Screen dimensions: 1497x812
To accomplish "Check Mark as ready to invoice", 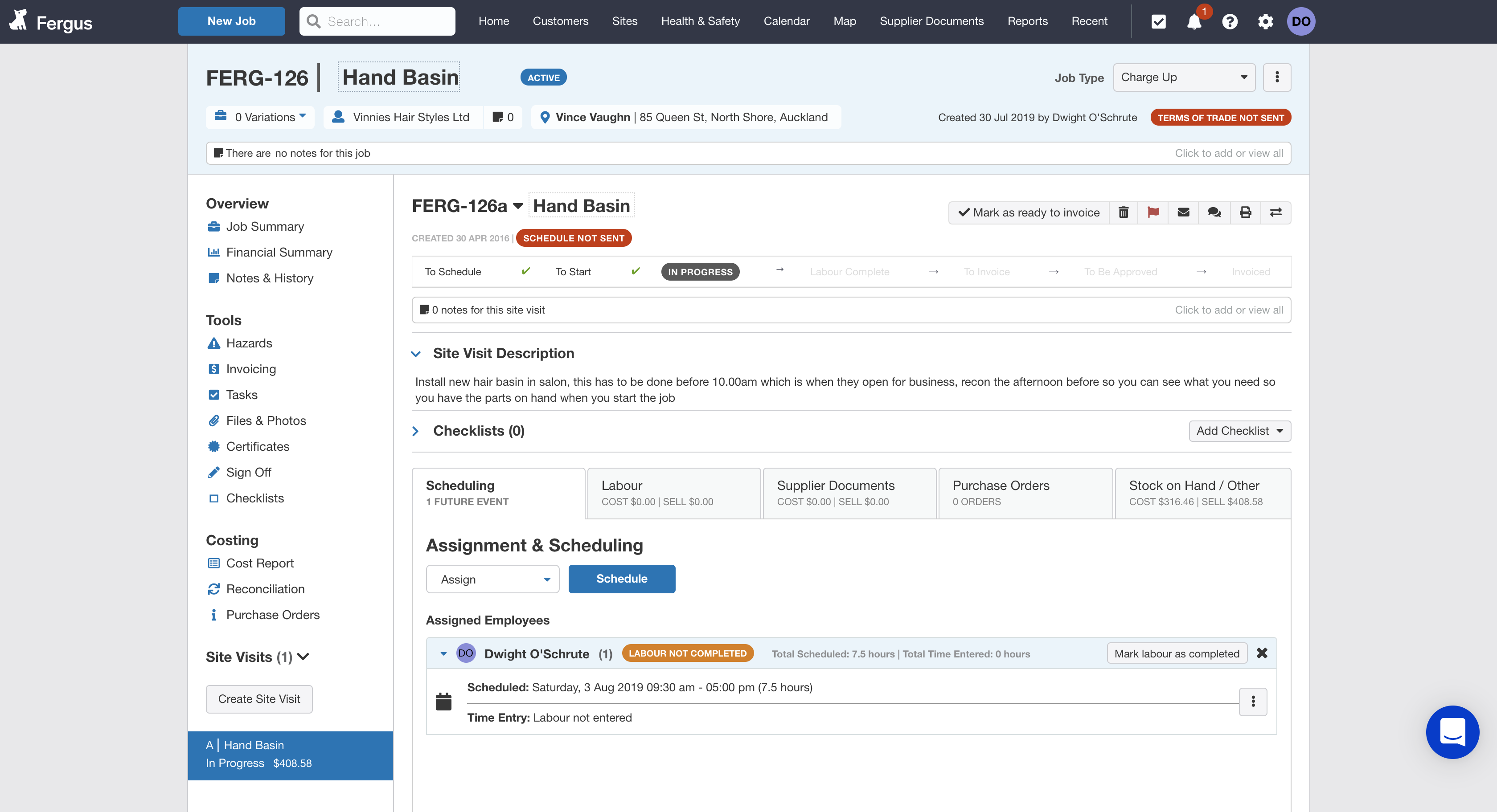I will (1029, 212).
